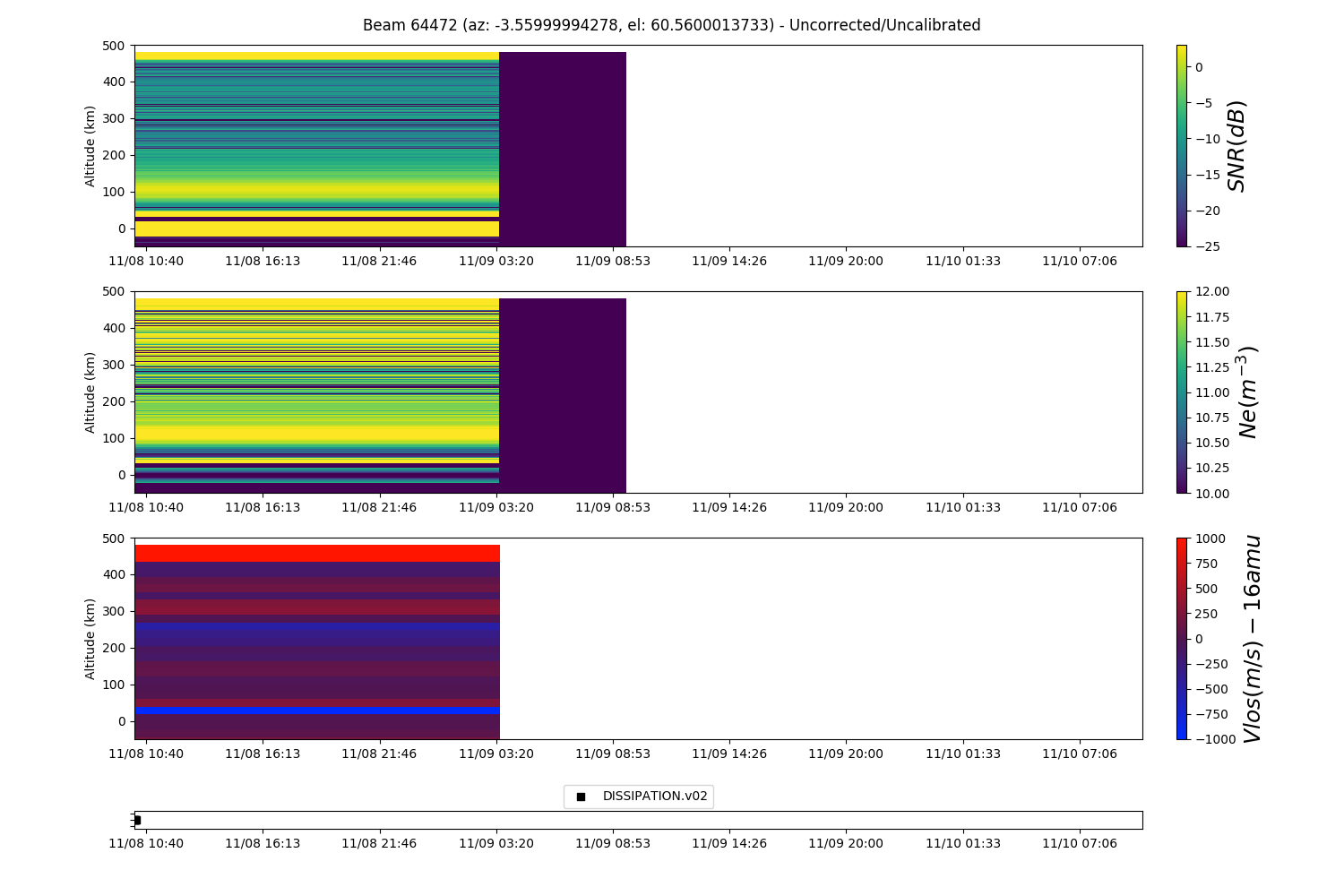Click the black data marker in the bottom timeline panel
The image size is (1344, 896).
pyautogui.click(x=137, y=820)
